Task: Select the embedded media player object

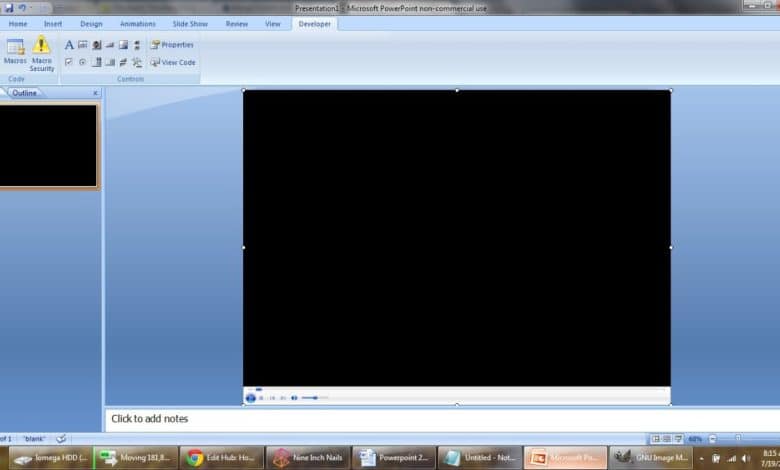Action: (457, 247)
